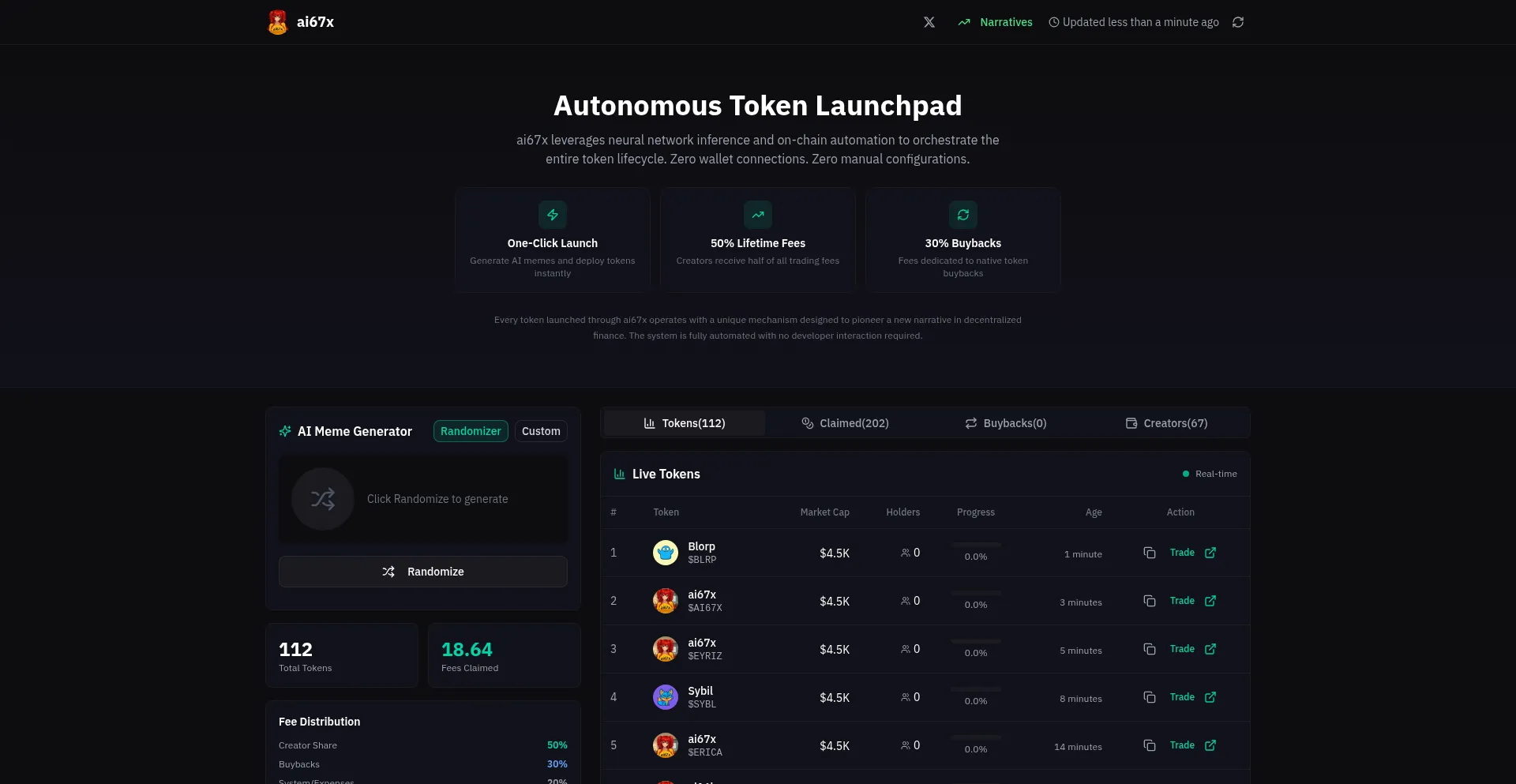This screenshot has width=1516, height=784.
Task: Open external link icon for $AI67X row
Action: tap(1210, 601)
